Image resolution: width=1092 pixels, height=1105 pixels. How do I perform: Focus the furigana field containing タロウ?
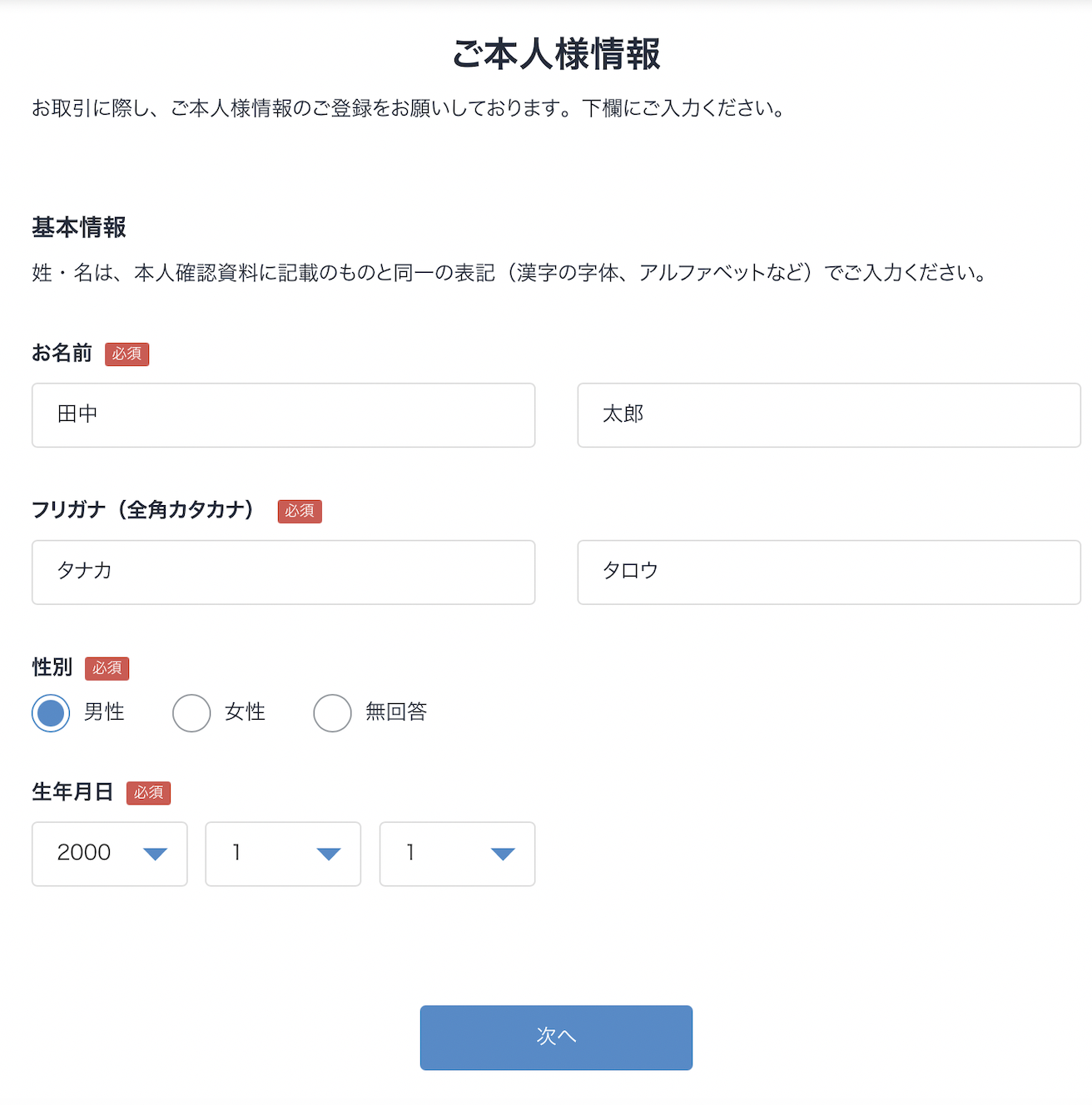(829, 572)
